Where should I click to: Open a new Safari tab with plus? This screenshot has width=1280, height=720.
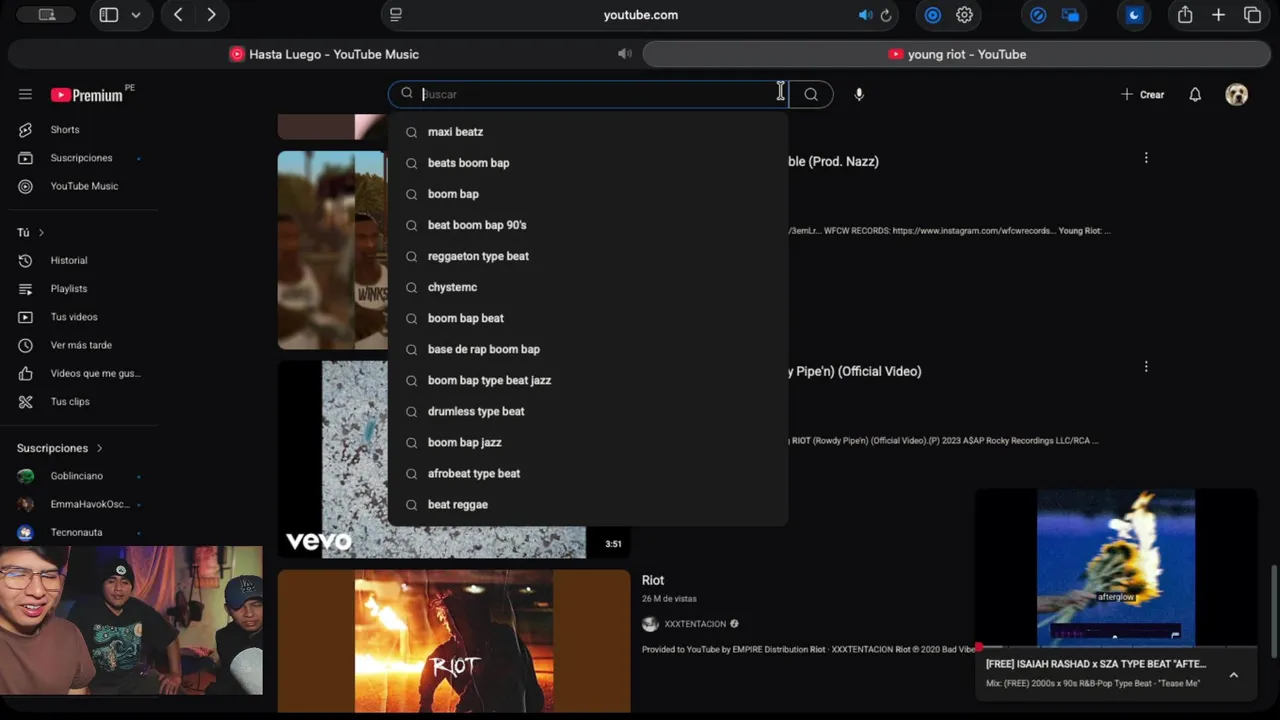(x=1218, y=15)
